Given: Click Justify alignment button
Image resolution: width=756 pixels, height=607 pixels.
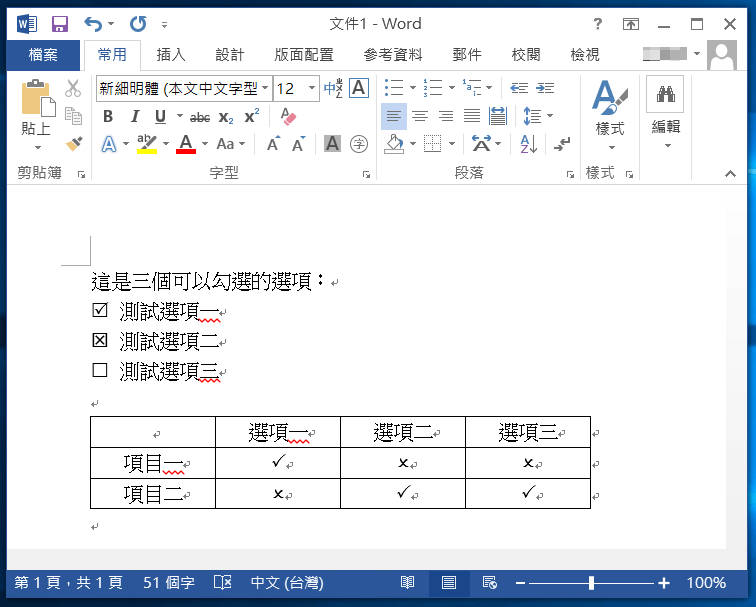Looking at the screenshot, I should tap(472, 116).
